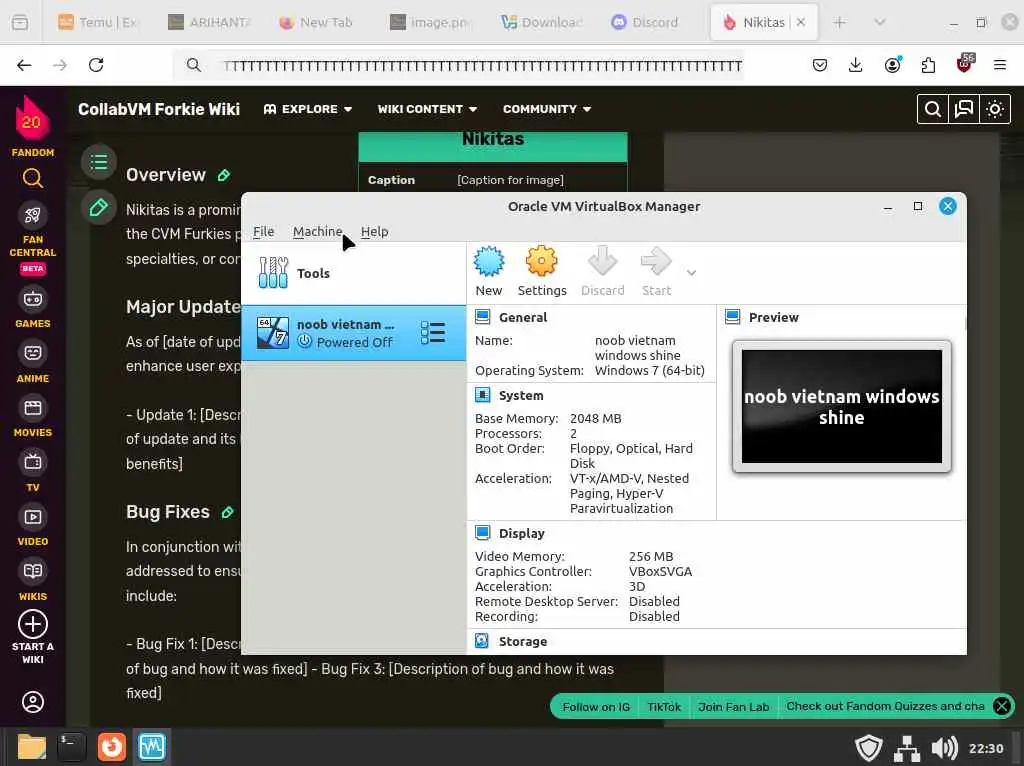This screenshot has width=1024, height=766.
Task: Click the General section header
Action: [x=522, y=317]
